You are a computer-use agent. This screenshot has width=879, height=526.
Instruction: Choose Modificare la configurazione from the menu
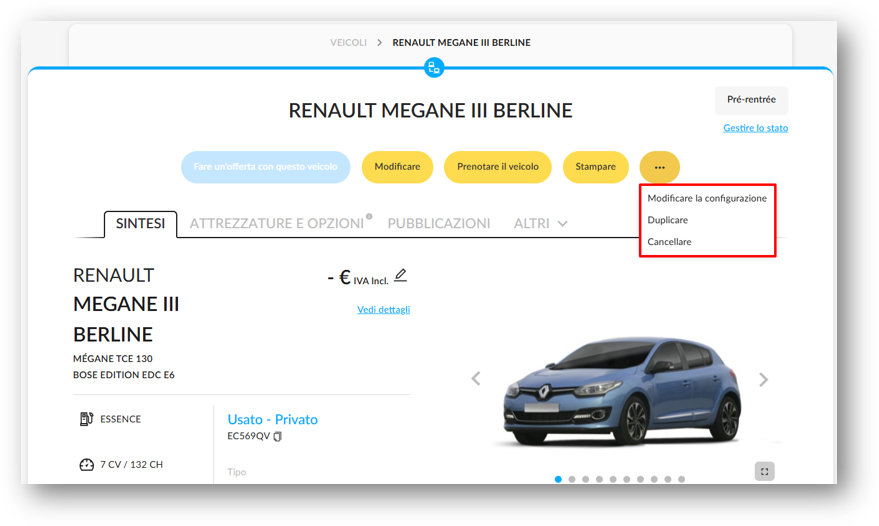(707, 199)
